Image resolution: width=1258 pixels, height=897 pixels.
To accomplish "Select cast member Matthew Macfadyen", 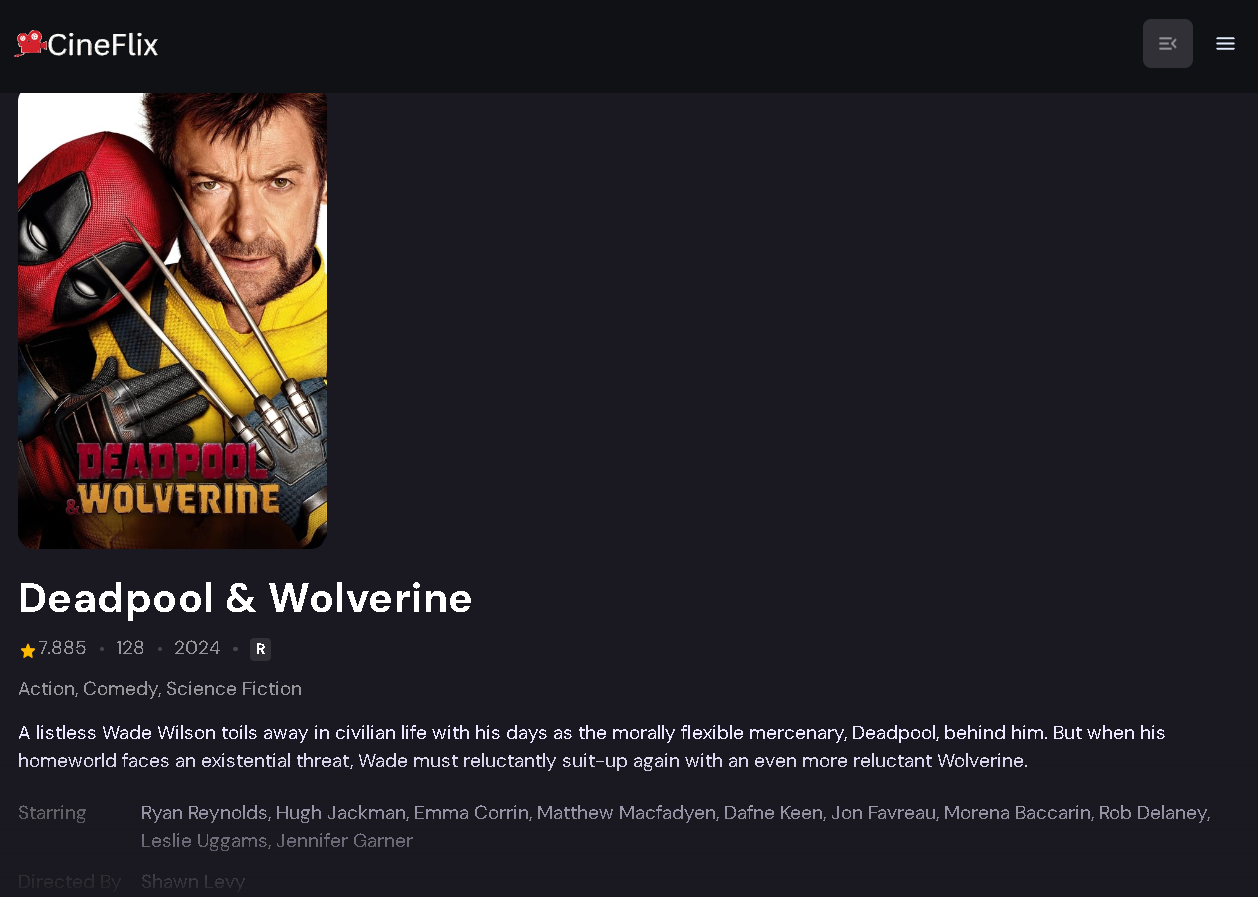I will tap(626, 813).
